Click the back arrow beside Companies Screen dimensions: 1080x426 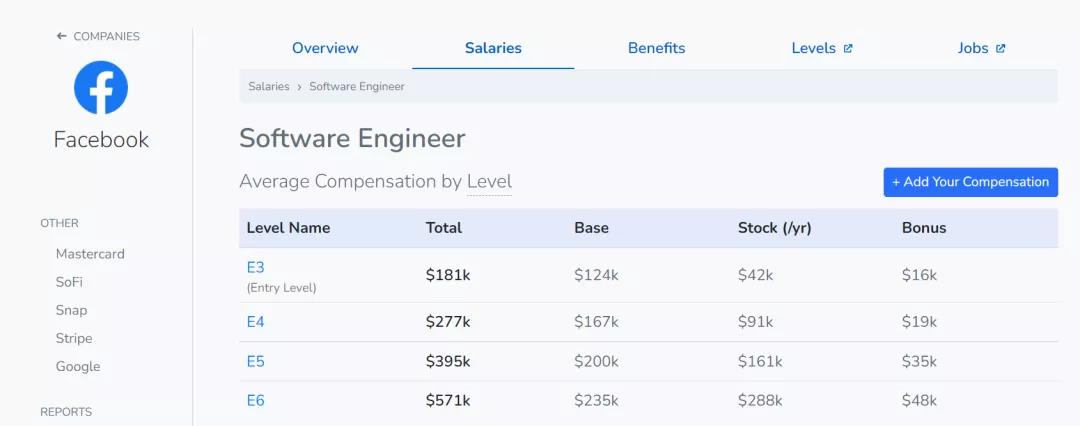click(x=62, y=36)
